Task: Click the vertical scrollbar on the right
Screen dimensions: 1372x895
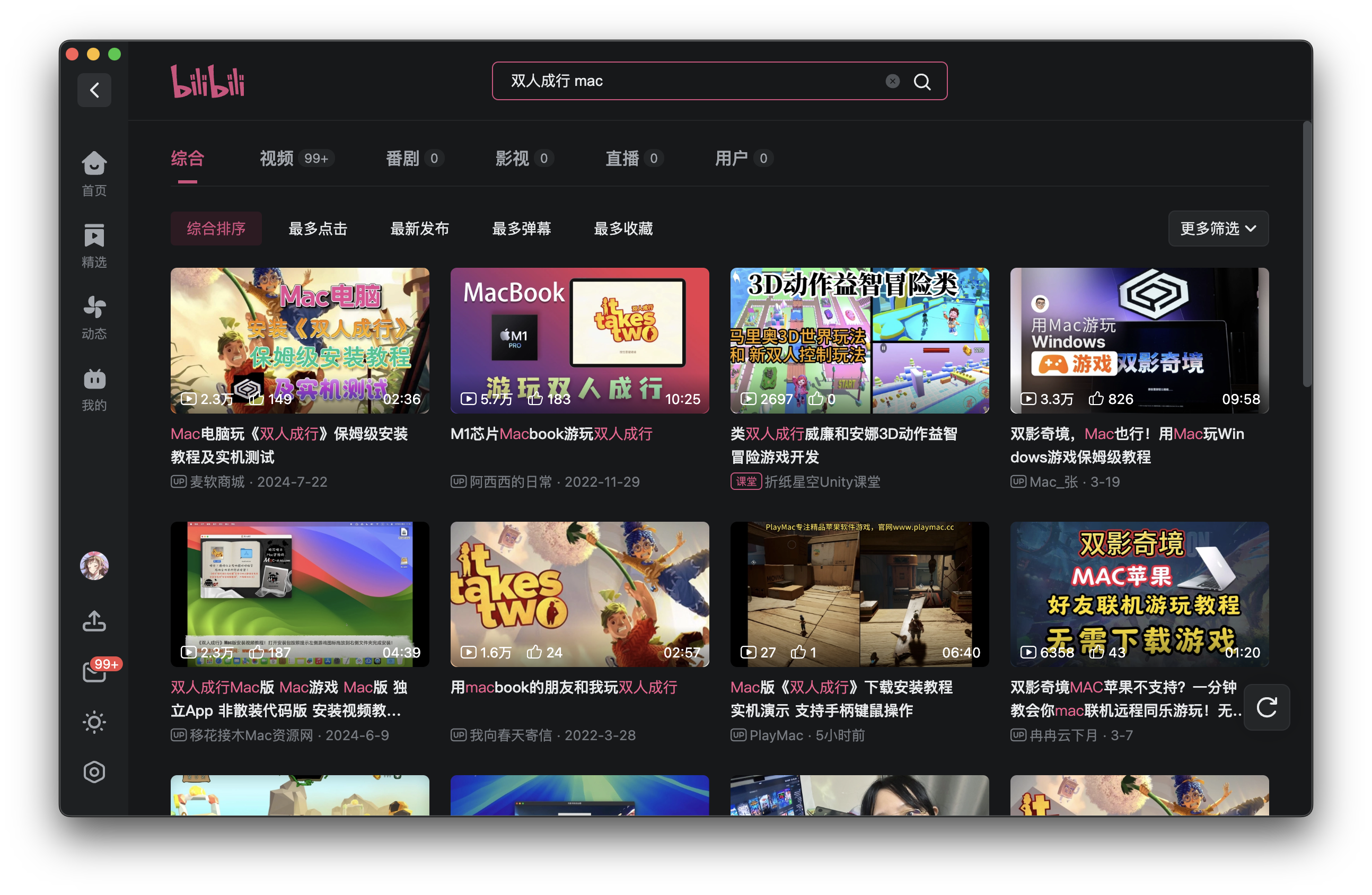Action: (1307, 254)
